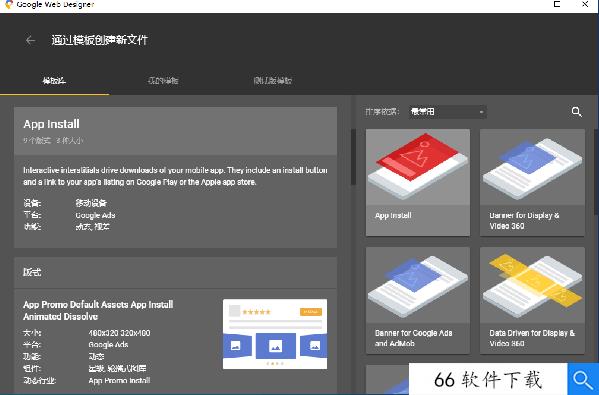
Task: Select Banner for Display & Video 360 card
Action: coord(532,182)
